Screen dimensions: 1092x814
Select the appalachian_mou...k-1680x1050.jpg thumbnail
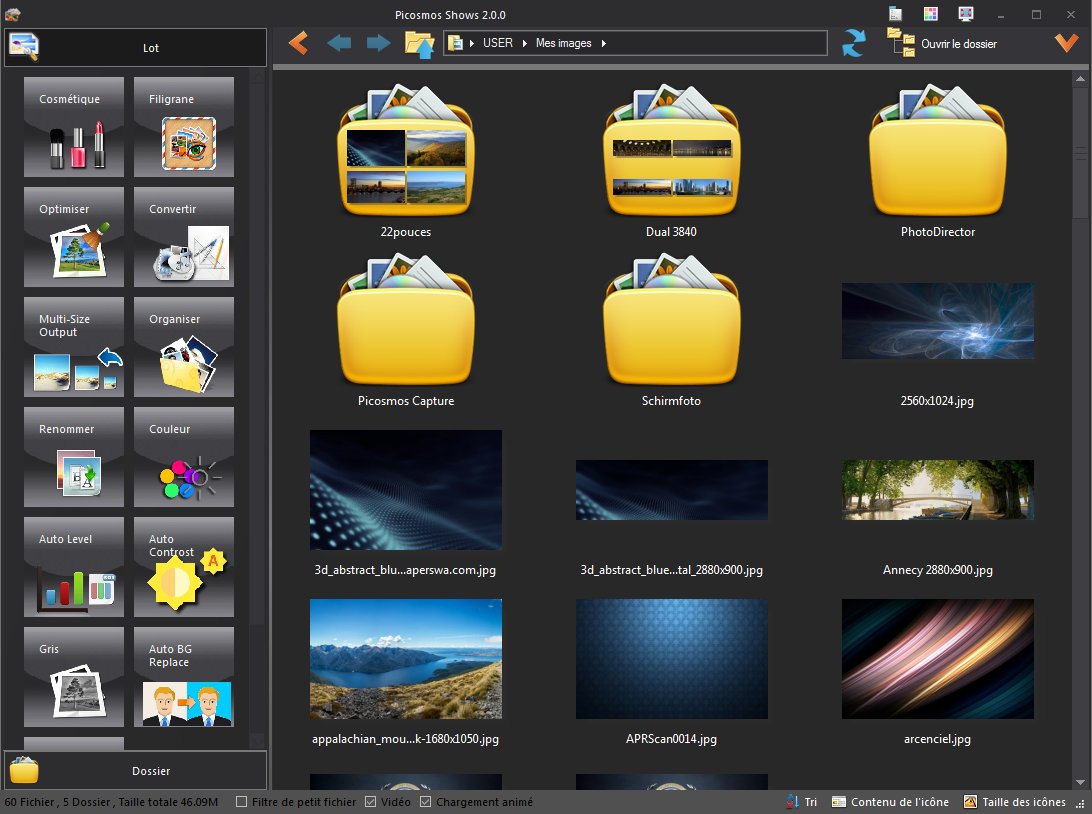405,659
